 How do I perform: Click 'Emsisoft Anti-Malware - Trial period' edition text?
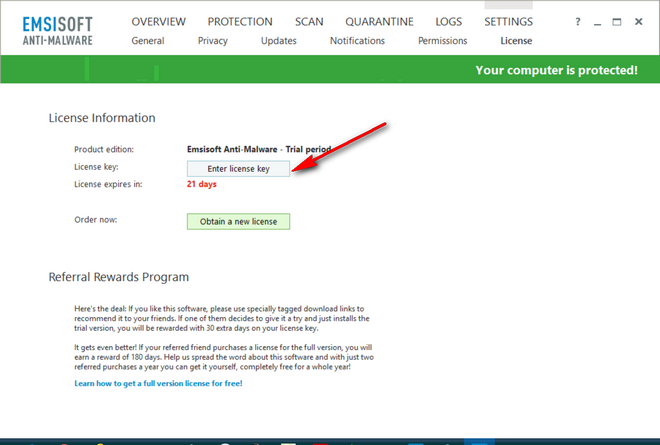click(x=259, y=149)
